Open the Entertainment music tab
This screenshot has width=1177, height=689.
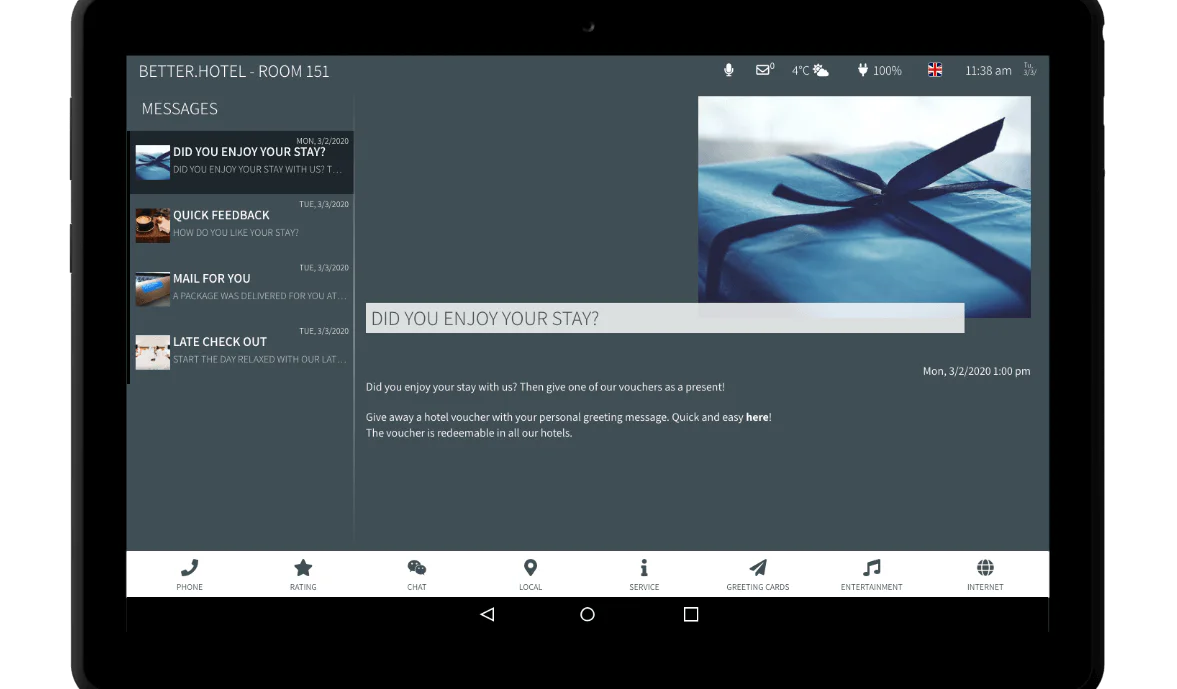tap(871, 574)
